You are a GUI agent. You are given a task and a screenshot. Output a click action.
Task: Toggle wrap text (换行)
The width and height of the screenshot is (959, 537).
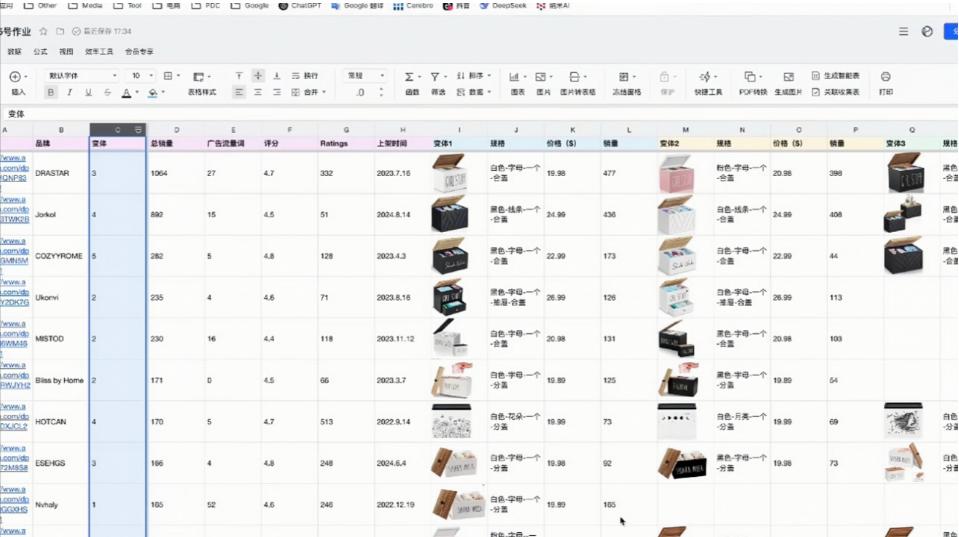[x=305, y=76]
